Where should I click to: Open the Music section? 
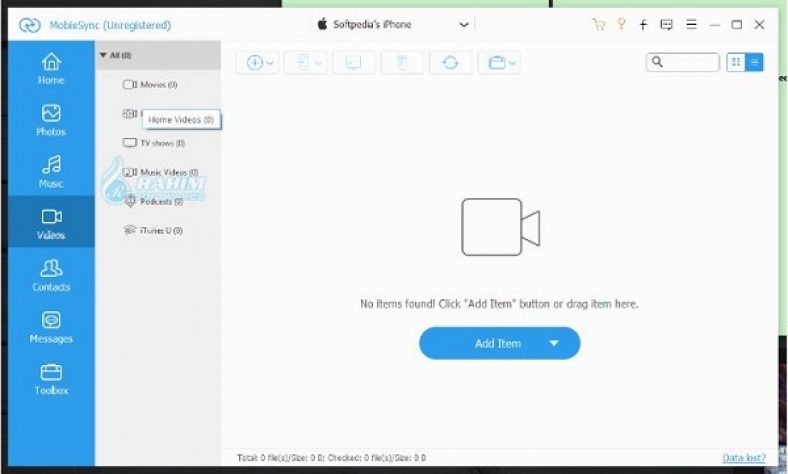[x=51, y=171]
